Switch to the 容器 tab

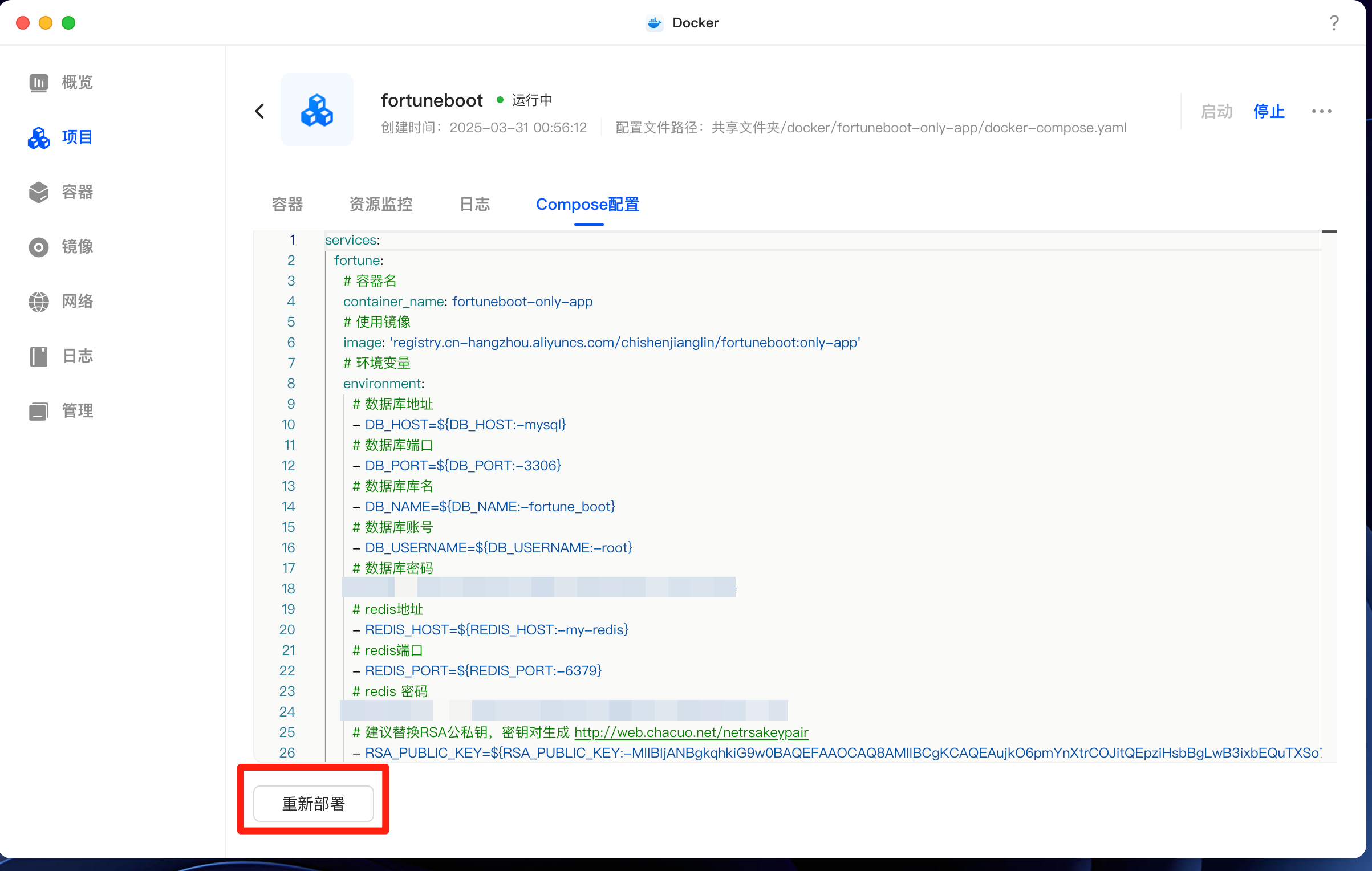pyautogui.click(x=287, y=204)
